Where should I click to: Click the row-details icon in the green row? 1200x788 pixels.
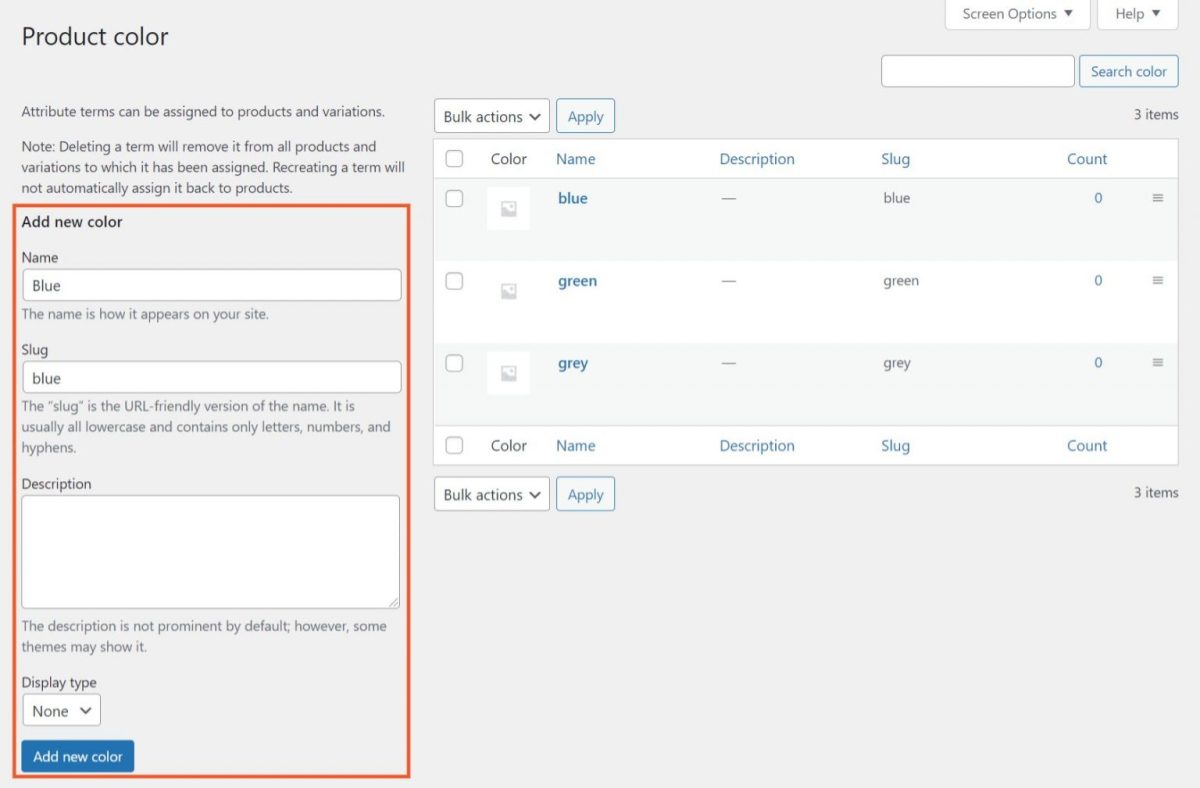tap(1157, 280)
